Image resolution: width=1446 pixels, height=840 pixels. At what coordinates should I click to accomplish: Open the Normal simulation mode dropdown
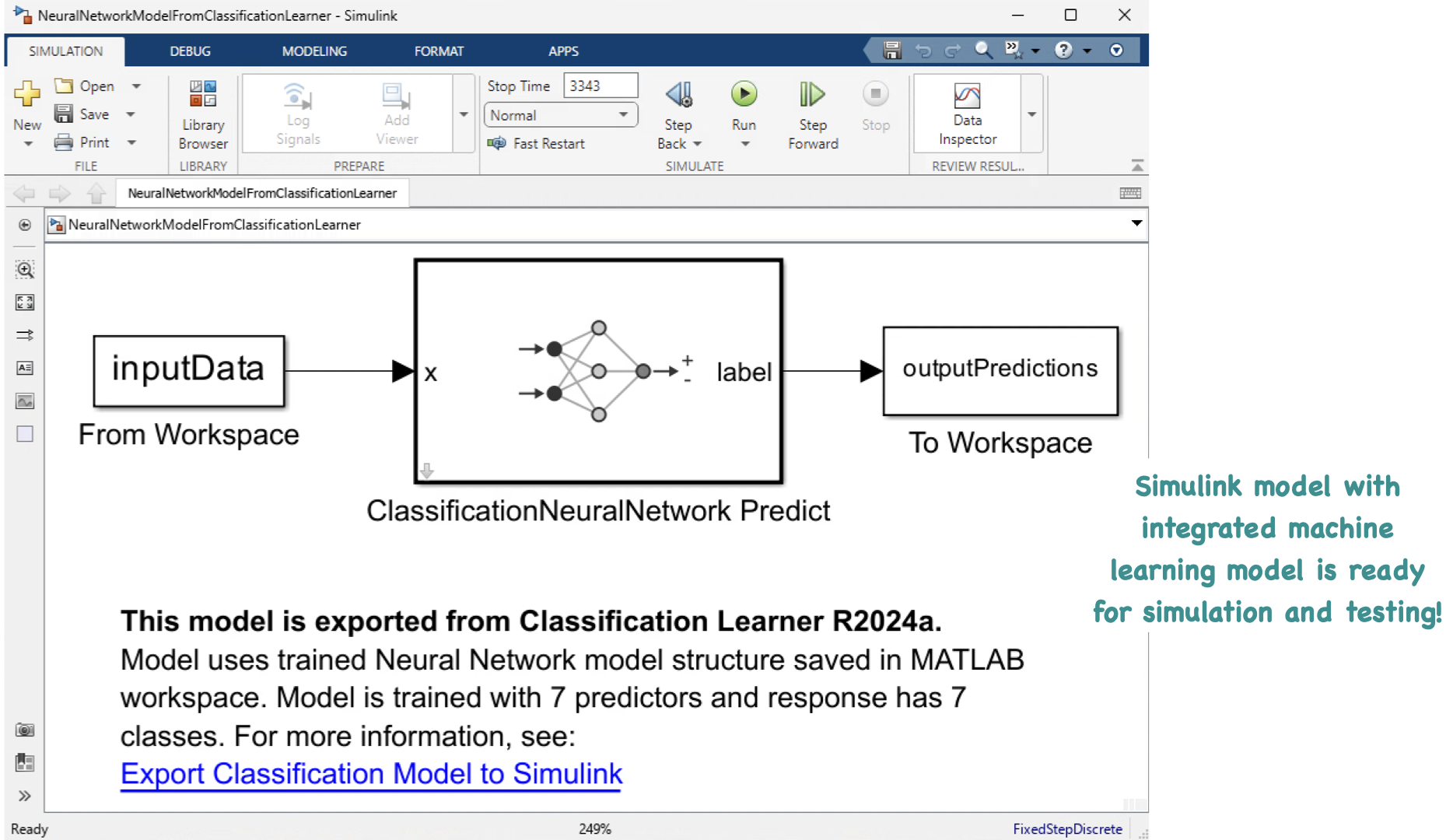pos(560,115)
